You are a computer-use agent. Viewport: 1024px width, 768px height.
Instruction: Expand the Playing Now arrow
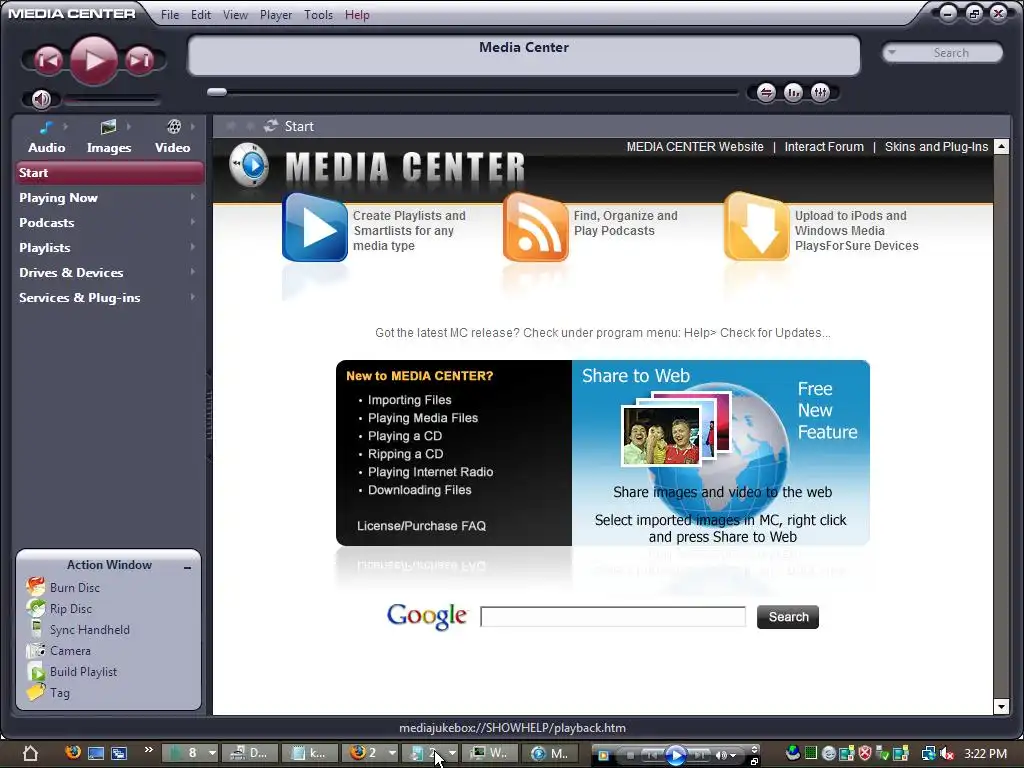pyautogui.click(x=193, y=197)
